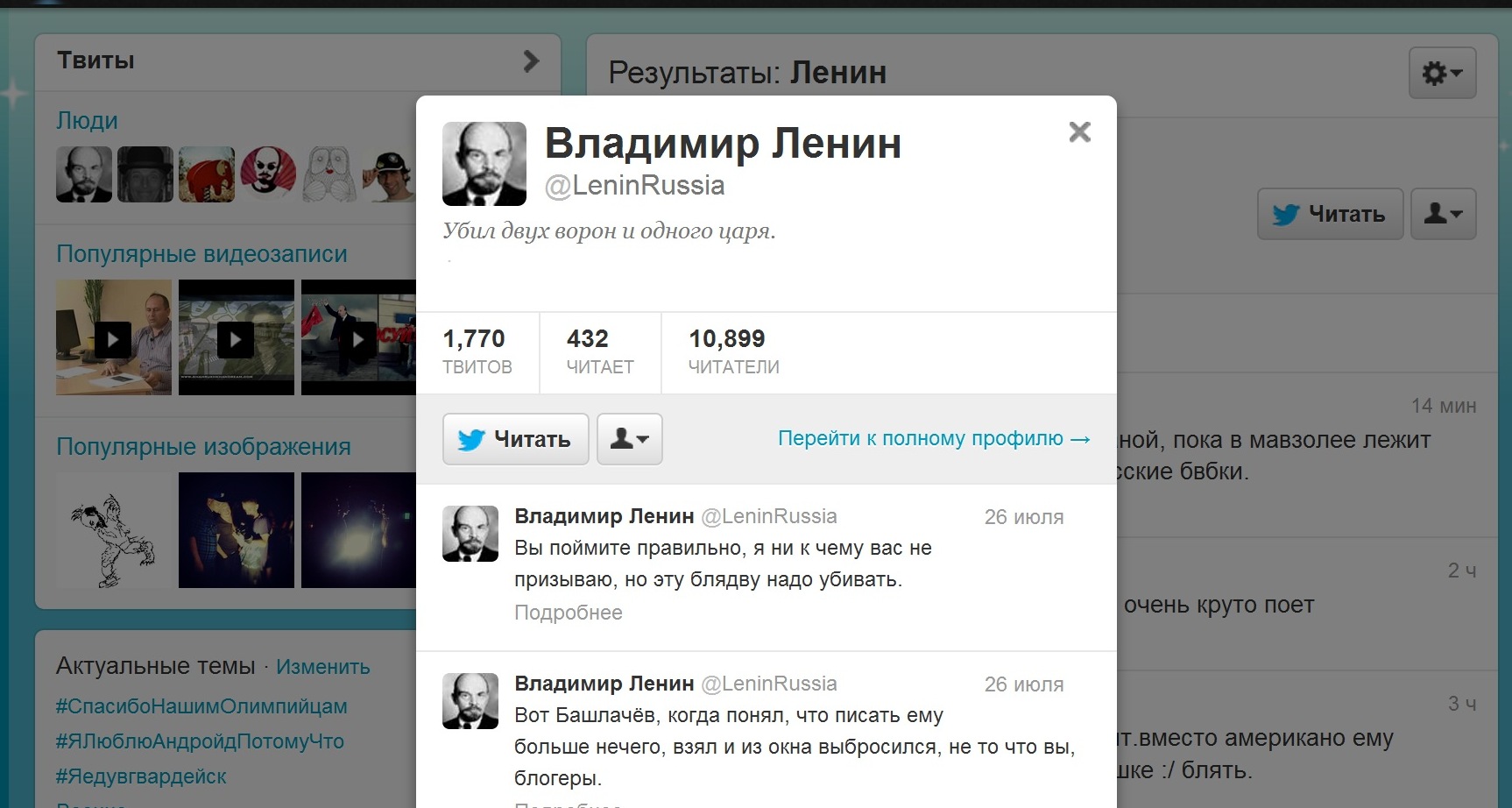
Task: Open the Люди link in sidebar
Action: coord(87,121)
